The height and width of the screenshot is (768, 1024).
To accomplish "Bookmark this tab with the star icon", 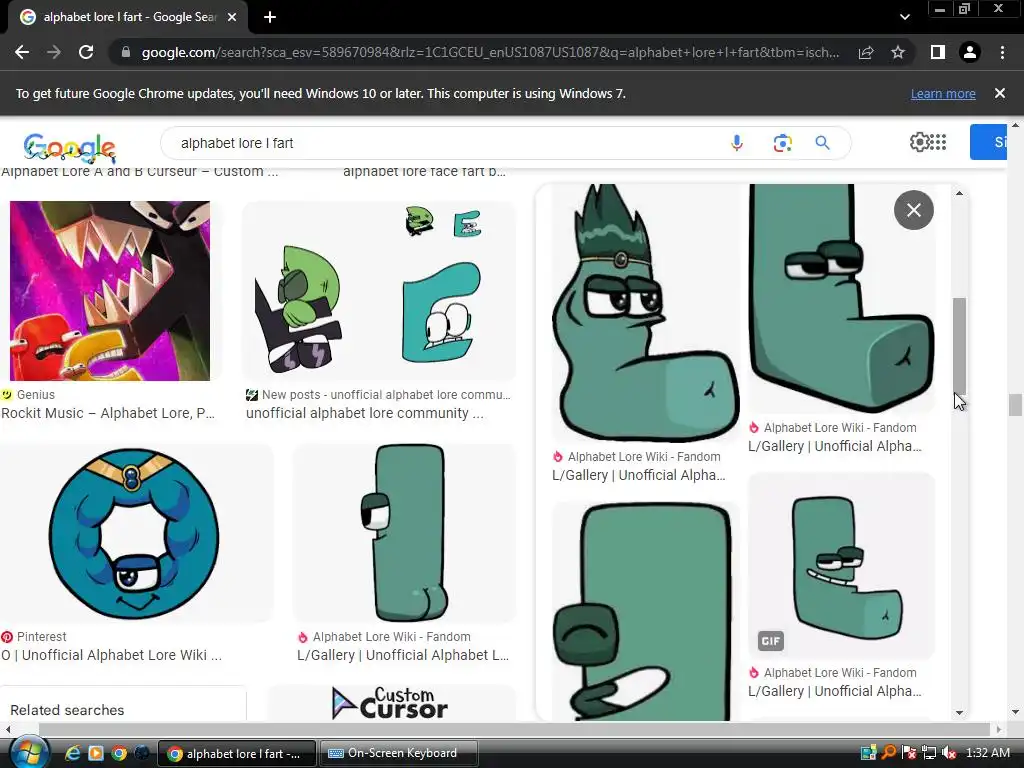I will coord(898,52).
